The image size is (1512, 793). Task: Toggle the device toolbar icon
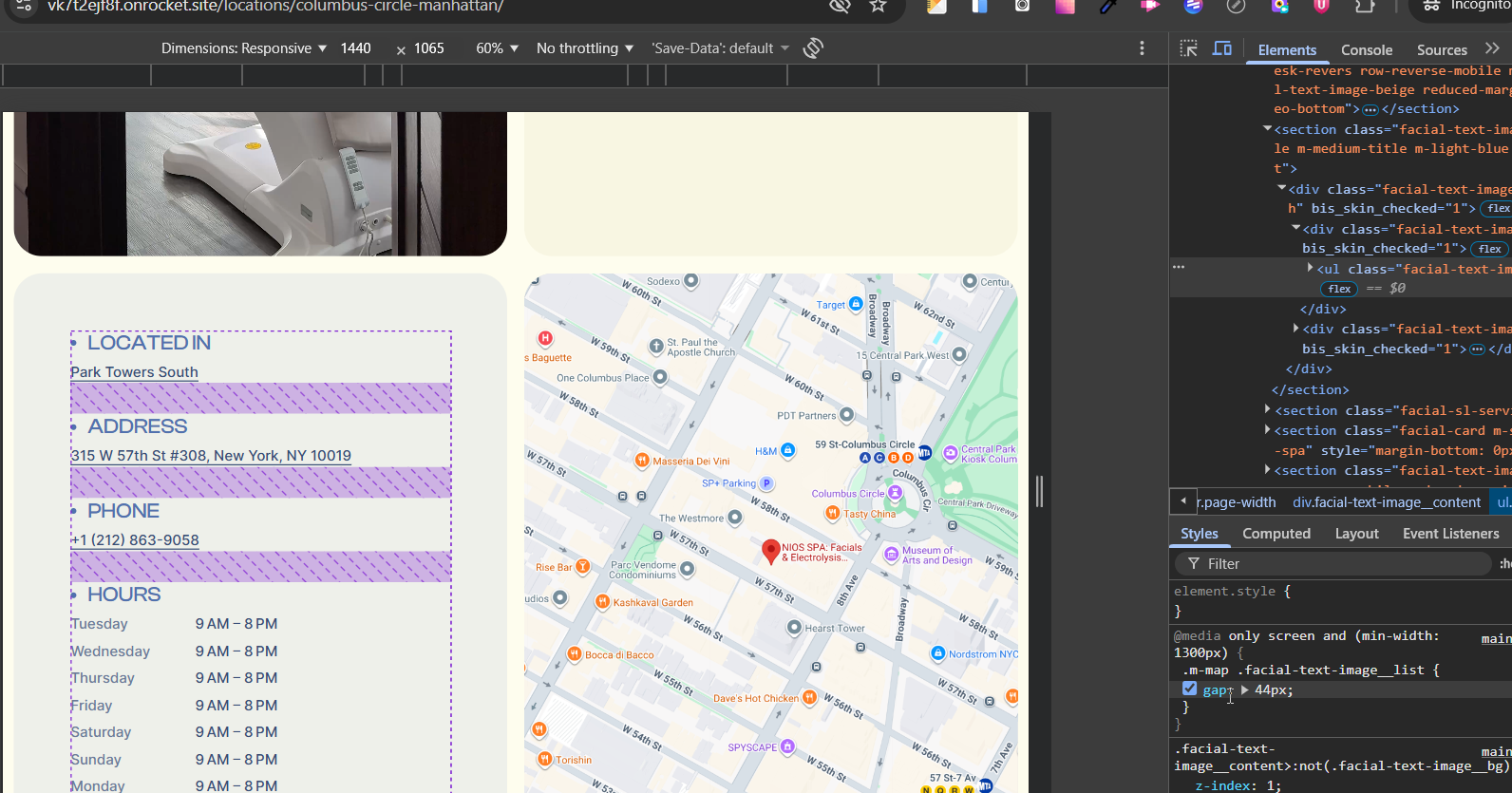1222,48
